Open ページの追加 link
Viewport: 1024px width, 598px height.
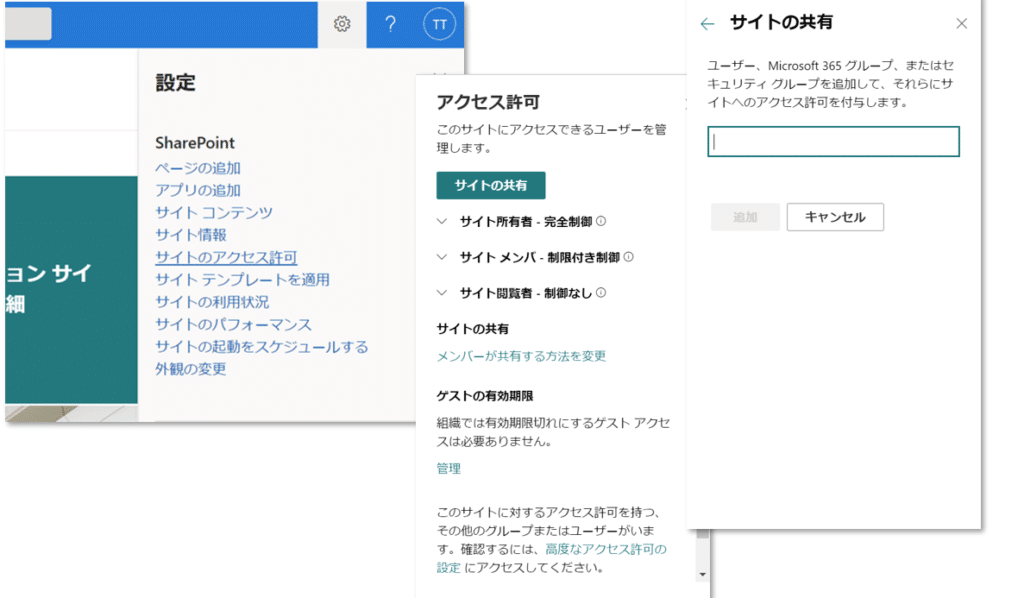coord(198,168)
